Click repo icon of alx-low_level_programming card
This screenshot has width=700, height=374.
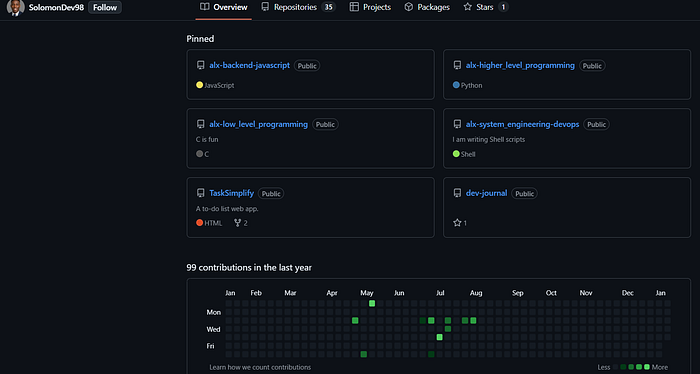tap(200, 124)
